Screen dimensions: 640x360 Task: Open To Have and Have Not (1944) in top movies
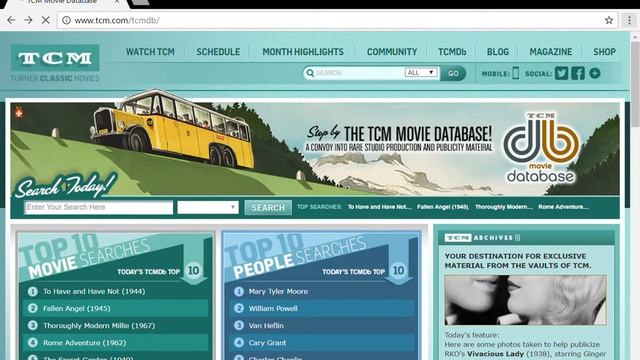click(94, 291)
